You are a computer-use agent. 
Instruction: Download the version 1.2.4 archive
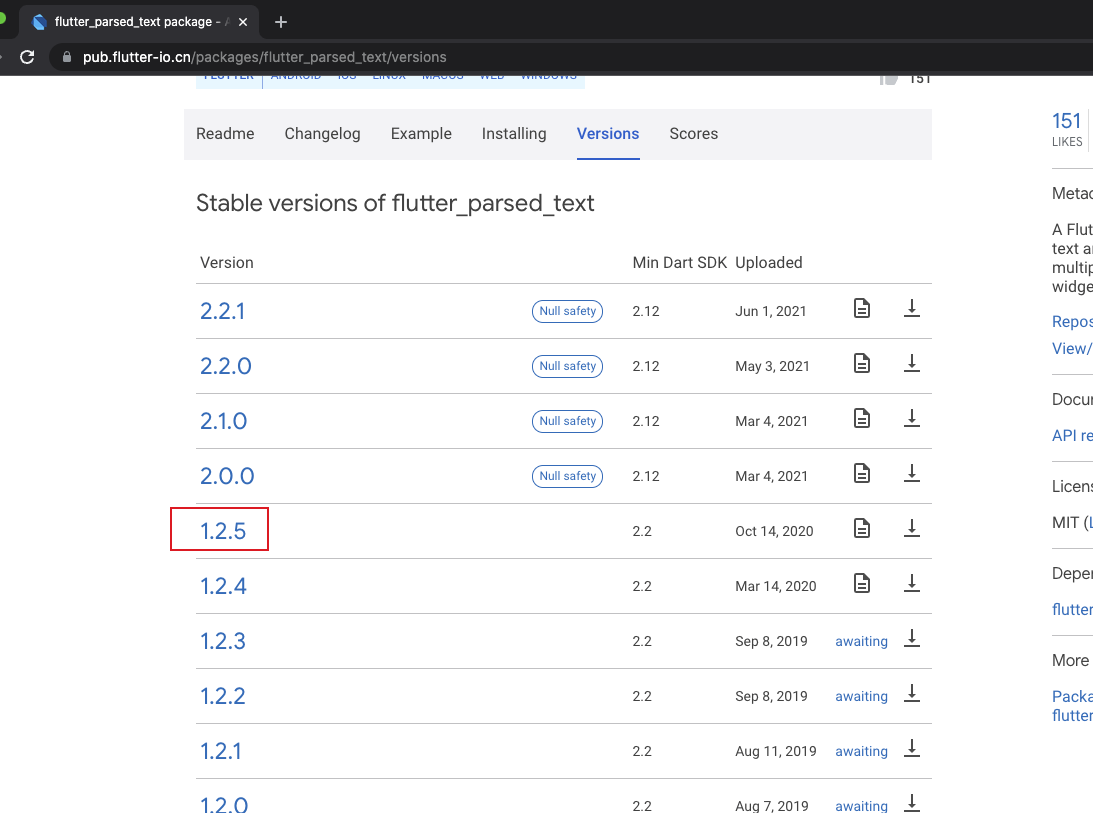click(911, 584)
